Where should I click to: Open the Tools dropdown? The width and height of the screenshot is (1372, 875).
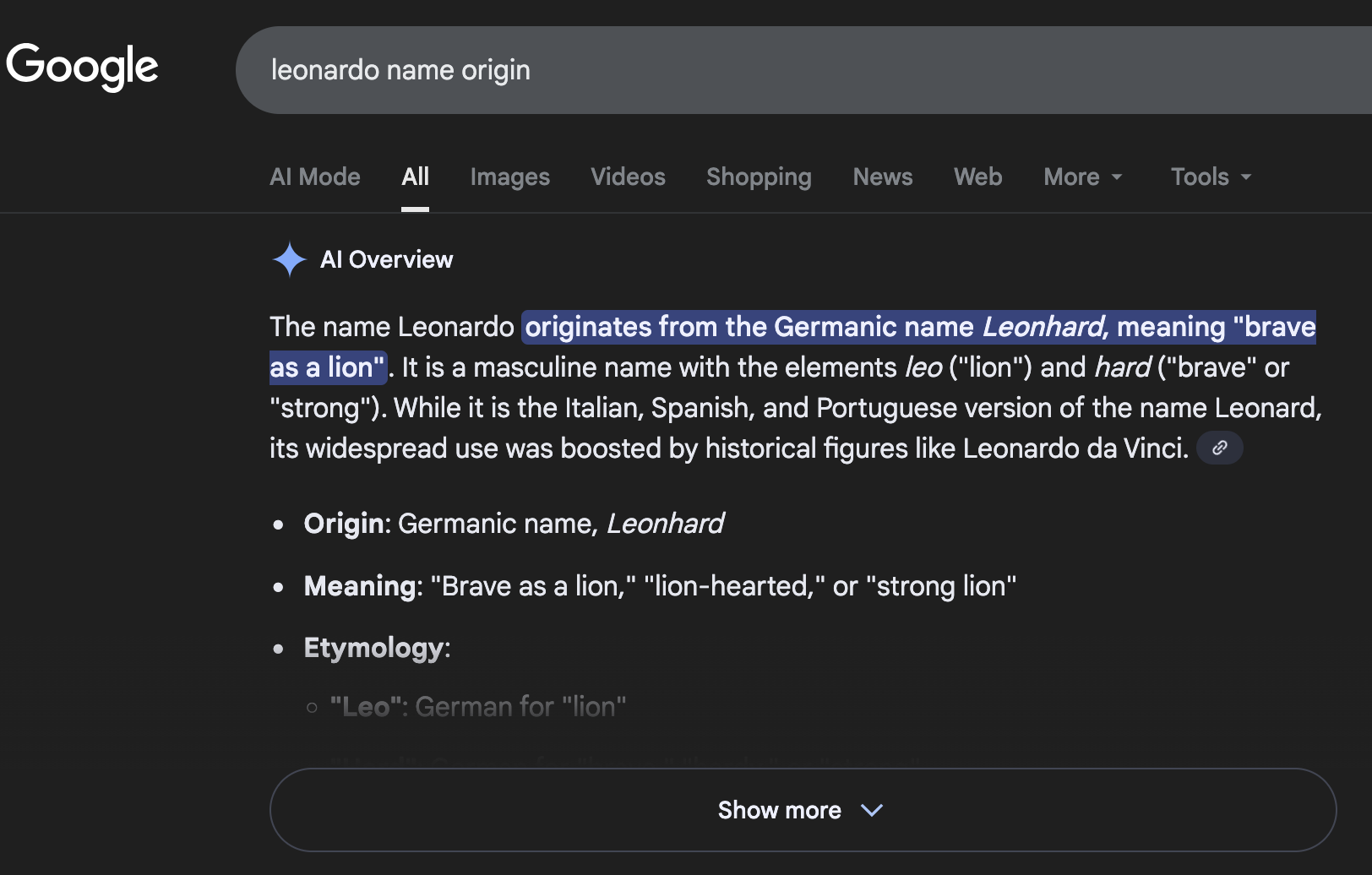tap(1211, 177)
